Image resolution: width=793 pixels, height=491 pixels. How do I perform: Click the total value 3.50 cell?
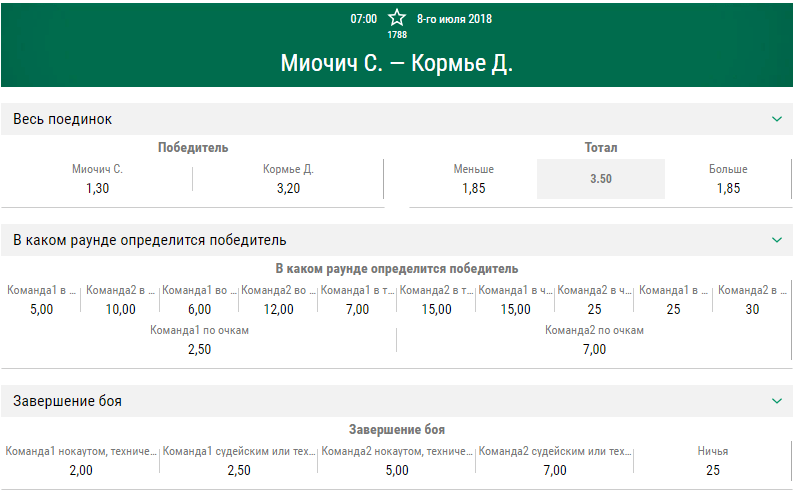601,179
